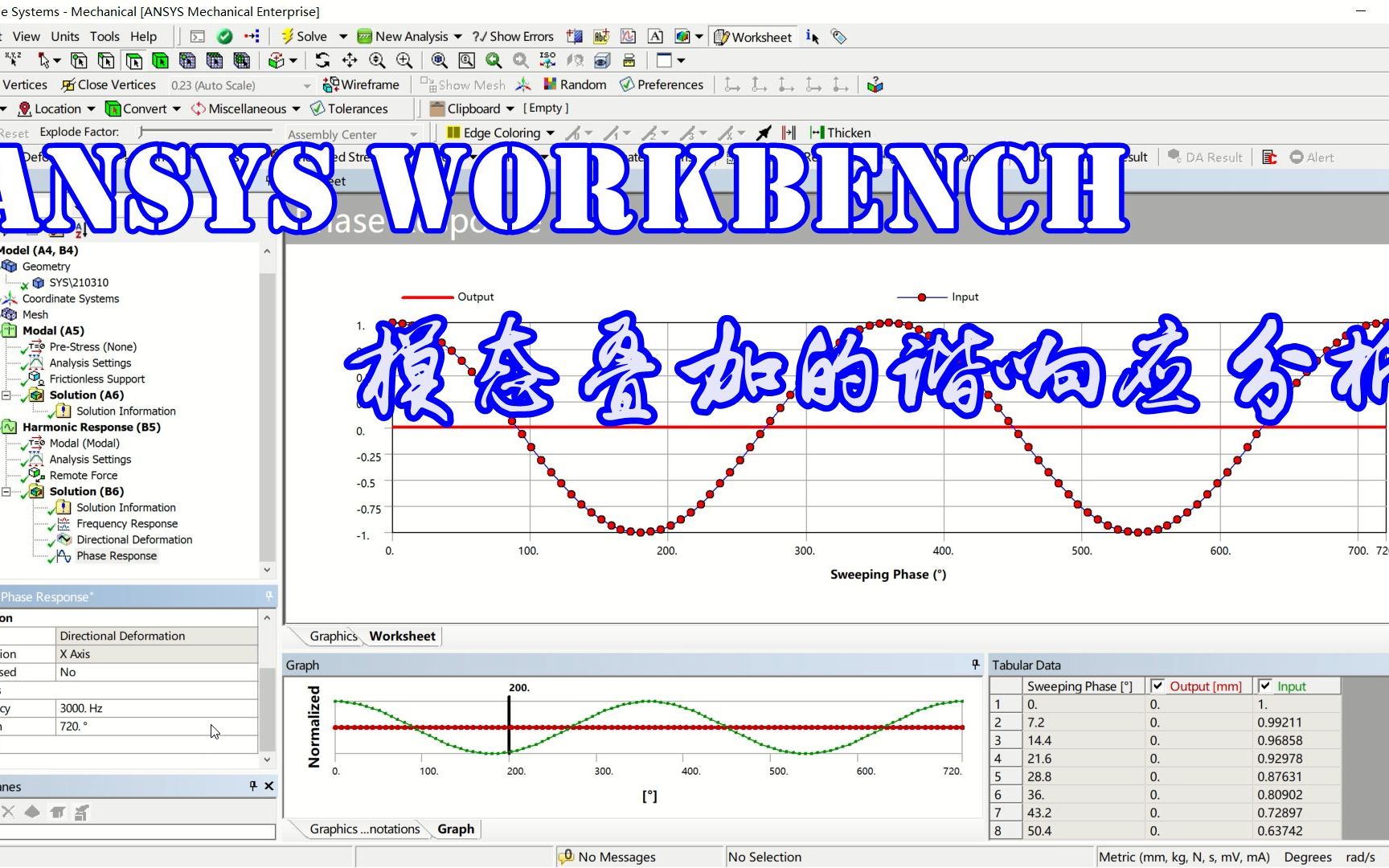Open the New Analysis dropdown
The width and height of the screenshot is (1389, 868).
point(458,36)
